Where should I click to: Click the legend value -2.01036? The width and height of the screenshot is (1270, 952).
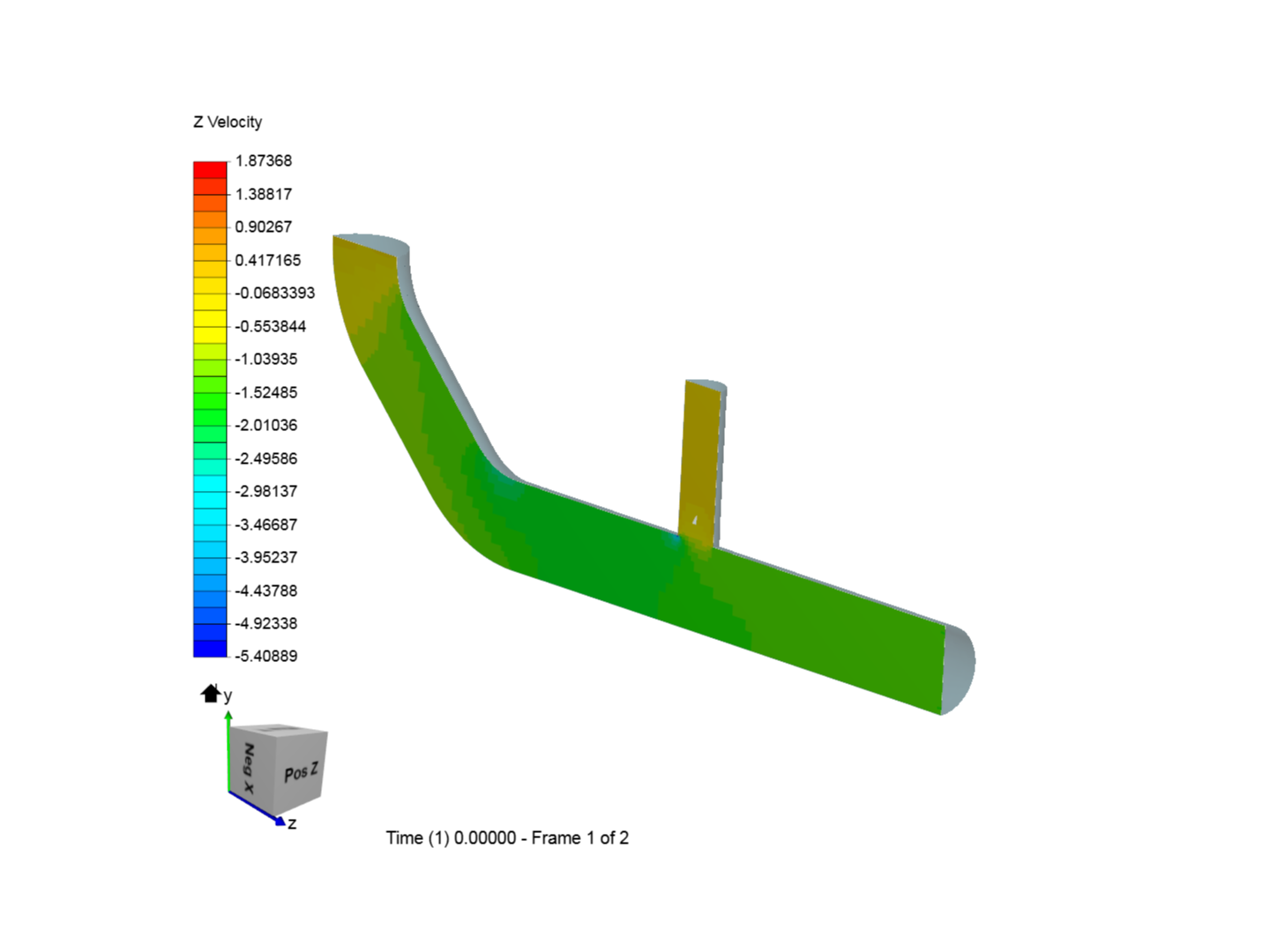coord(265,425)
